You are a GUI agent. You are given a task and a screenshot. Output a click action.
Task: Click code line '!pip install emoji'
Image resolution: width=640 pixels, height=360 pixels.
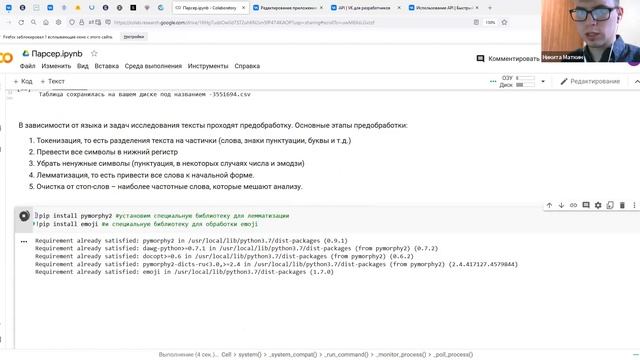coord(147,224)
